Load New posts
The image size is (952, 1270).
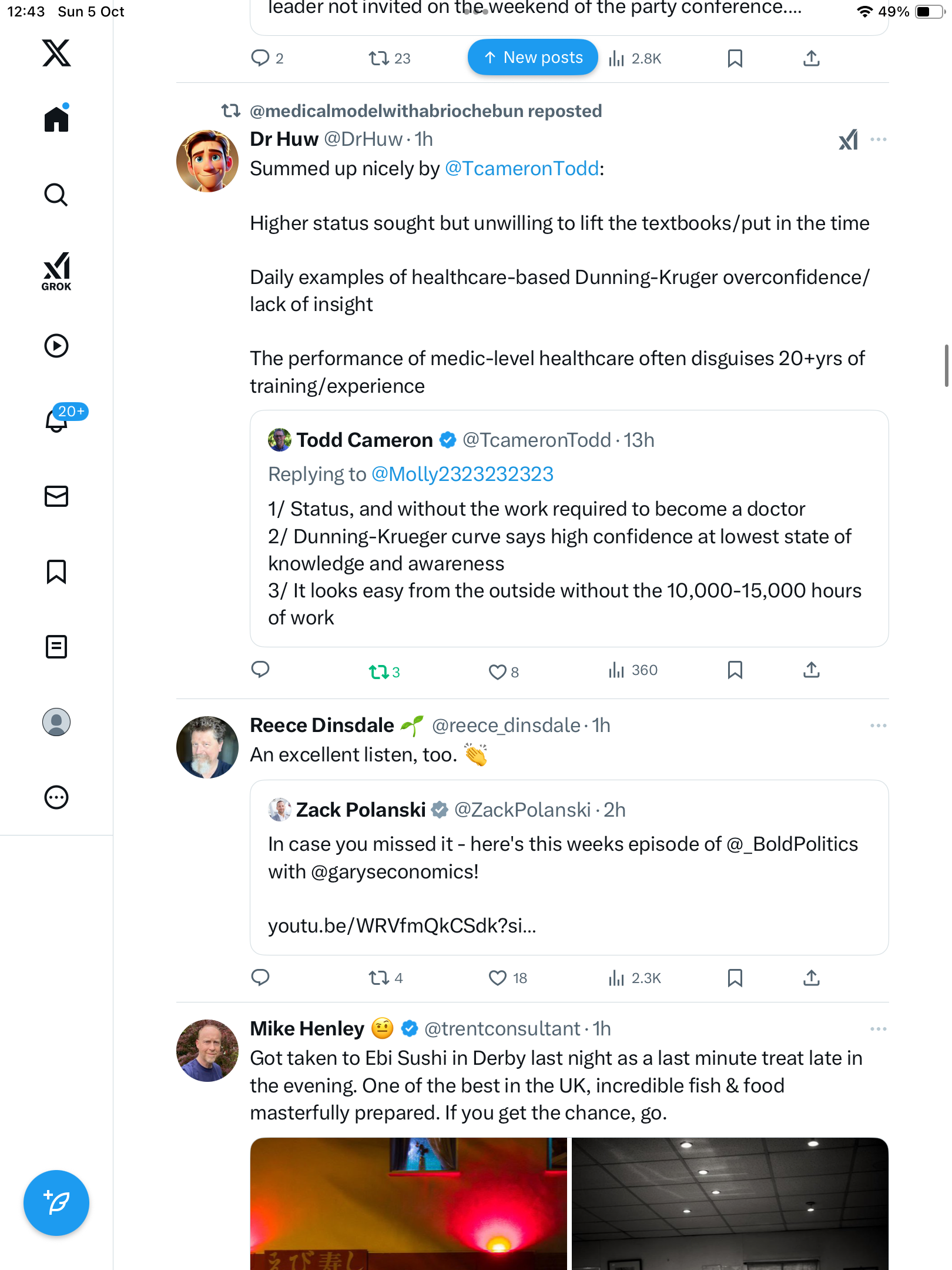click(532, 58)
